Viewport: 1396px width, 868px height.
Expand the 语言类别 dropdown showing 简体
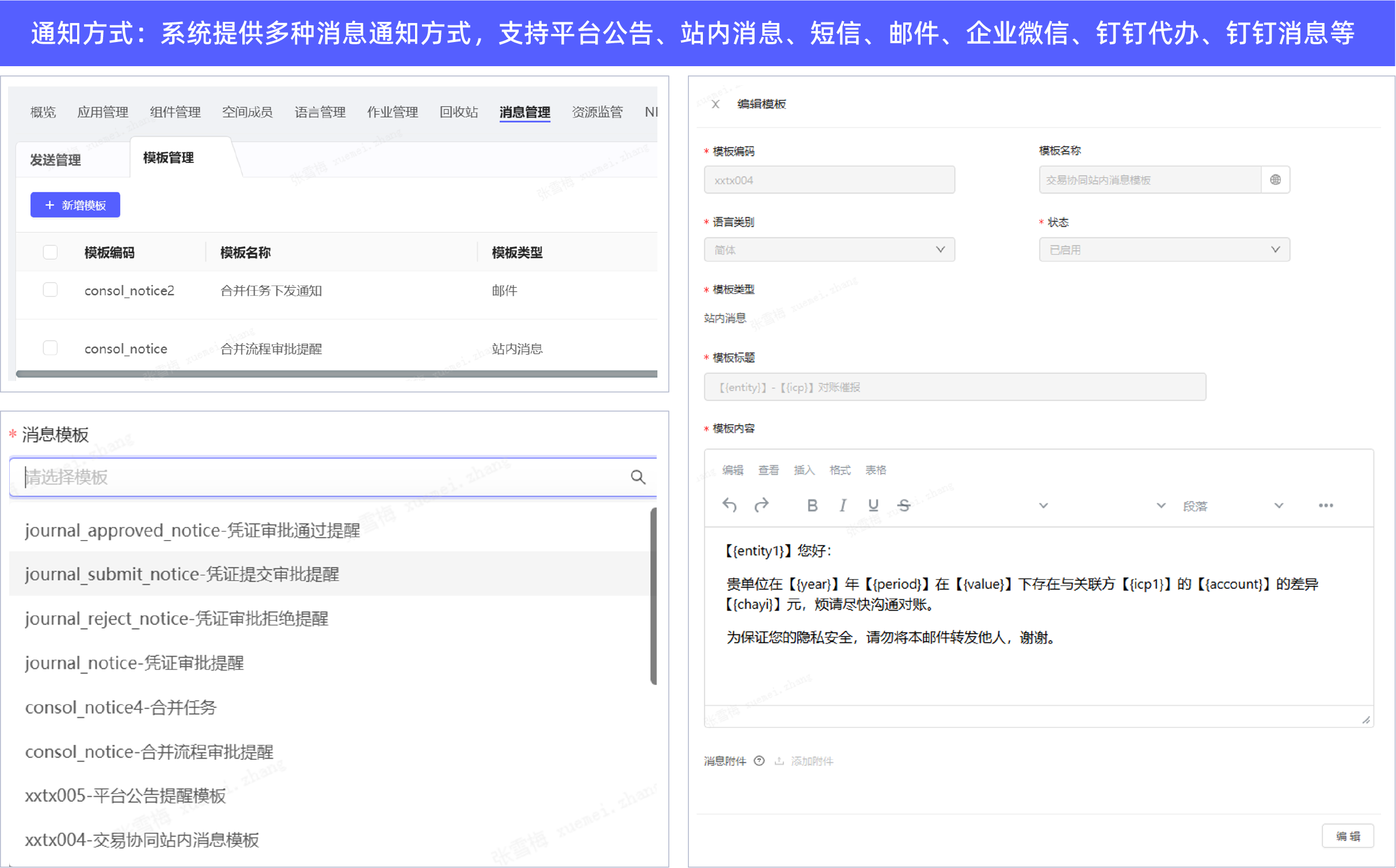829,250
